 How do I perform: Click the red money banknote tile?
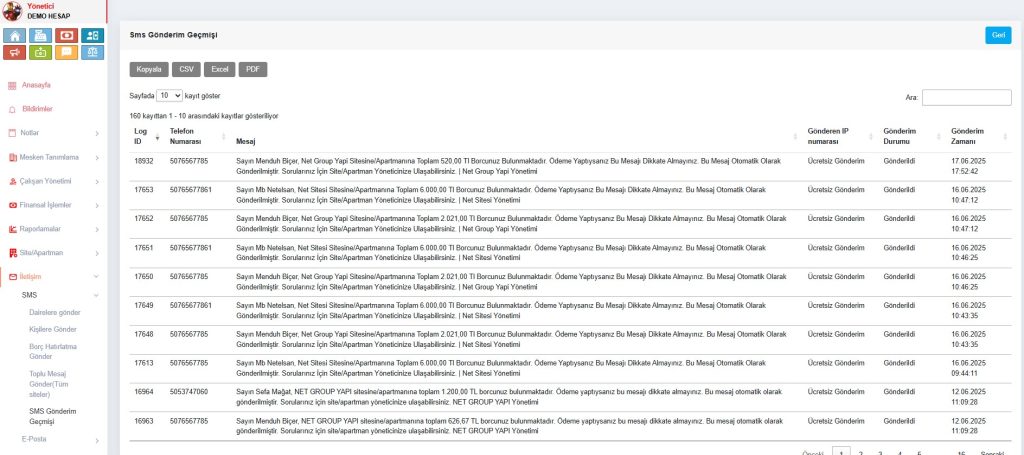click(66, 35)
